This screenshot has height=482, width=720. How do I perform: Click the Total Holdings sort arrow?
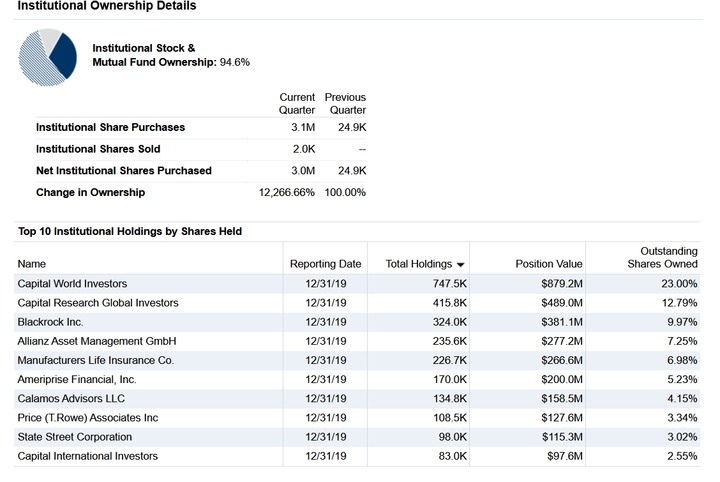pos(461,265)
